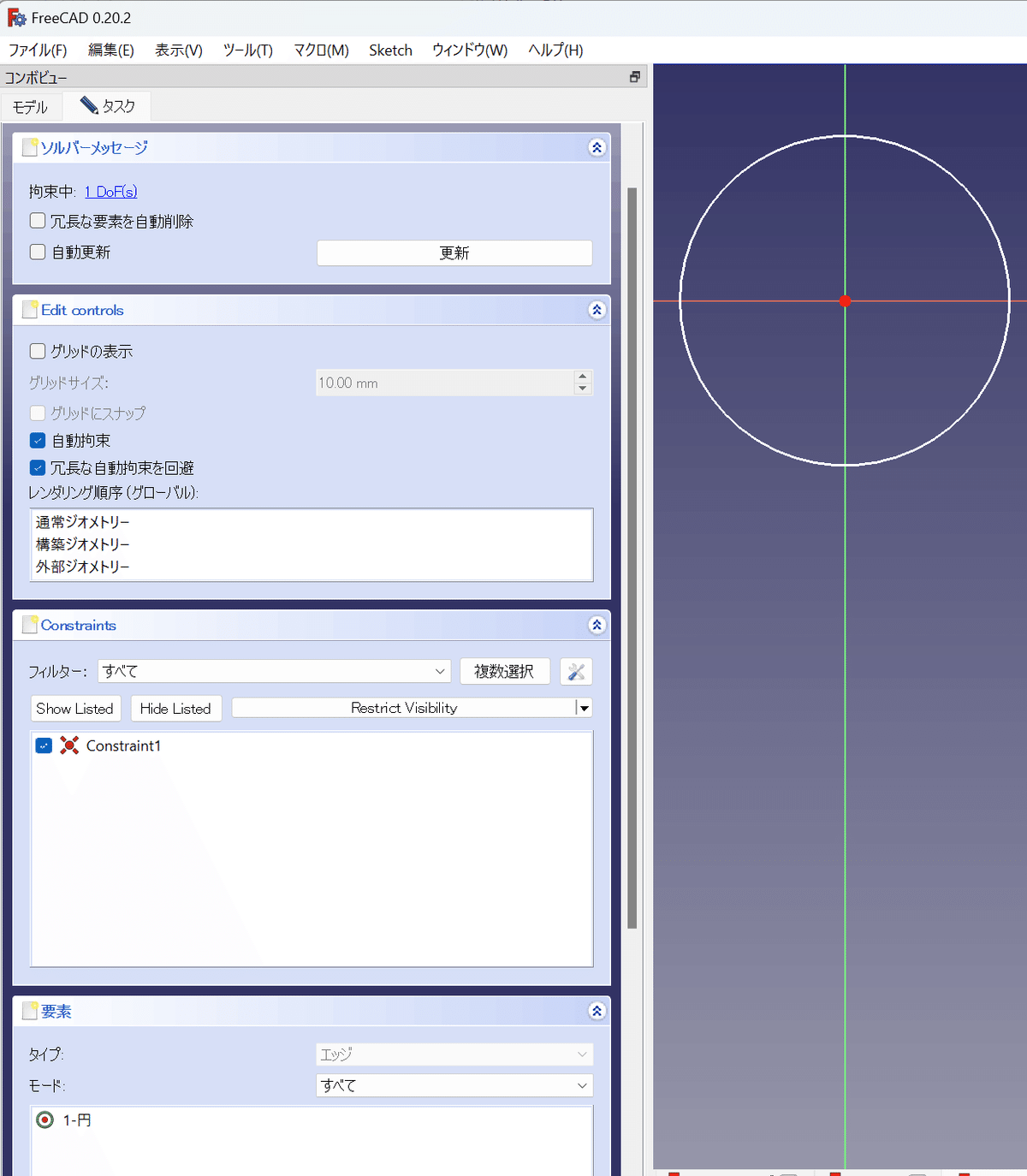Select 1-円 in the element list

77,1120
